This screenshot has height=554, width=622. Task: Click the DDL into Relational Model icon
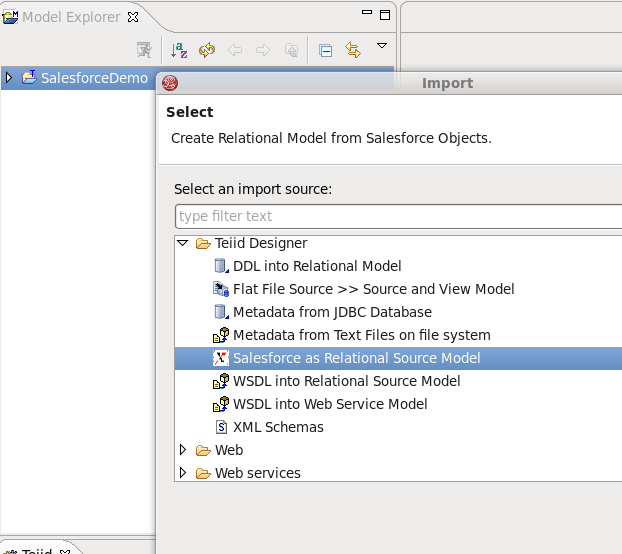[221, 266]
